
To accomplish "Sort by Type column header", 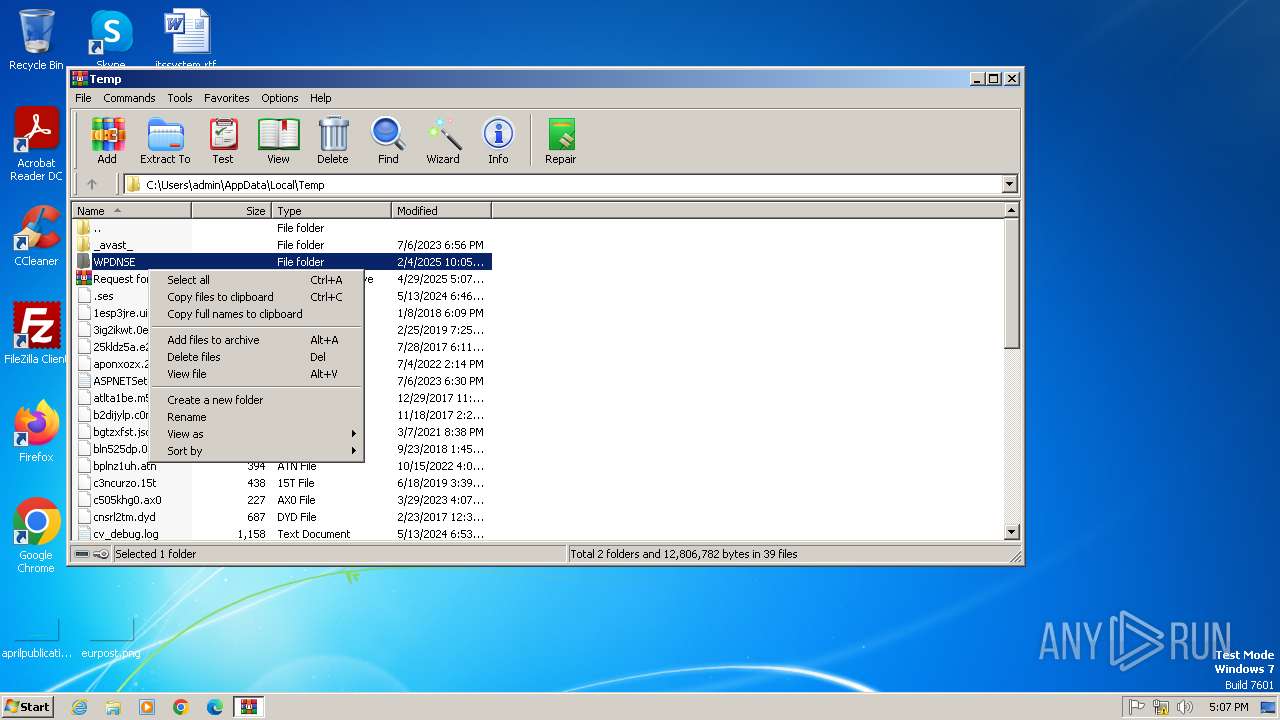I will point(331,211).
